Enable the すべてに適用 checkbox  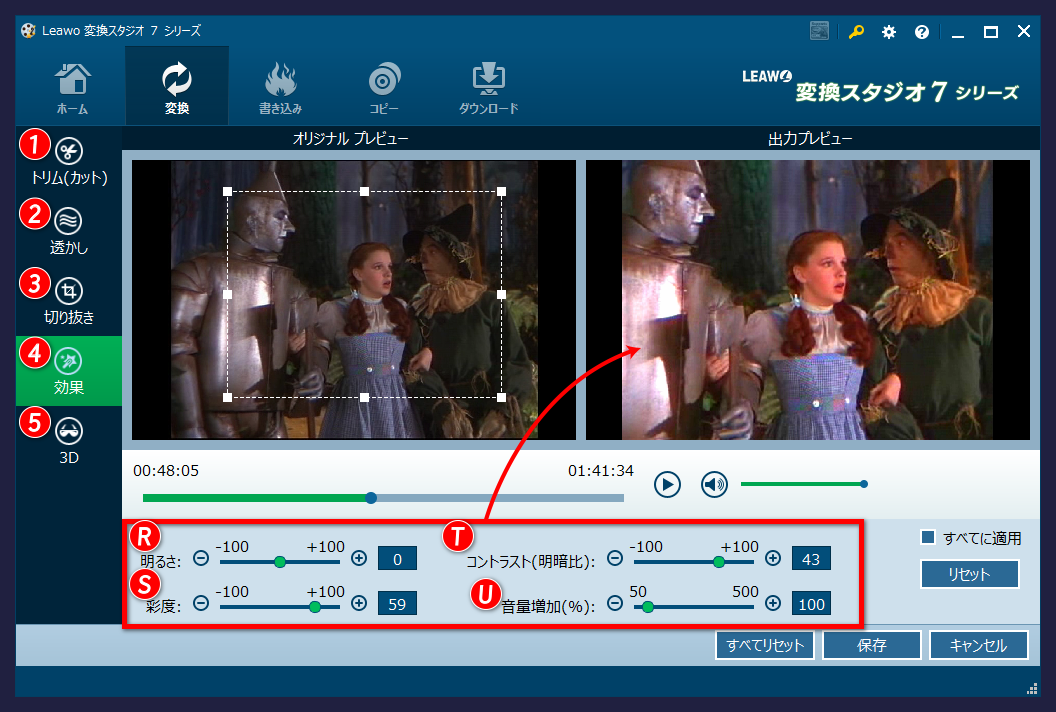pos(928,538)
